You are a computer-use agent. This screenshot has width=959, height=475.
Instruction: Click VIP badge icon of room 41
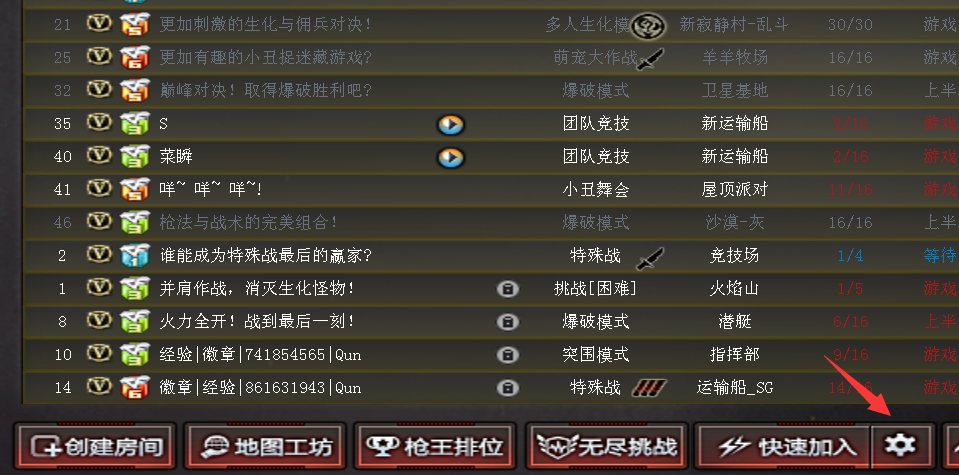(99, 188)
